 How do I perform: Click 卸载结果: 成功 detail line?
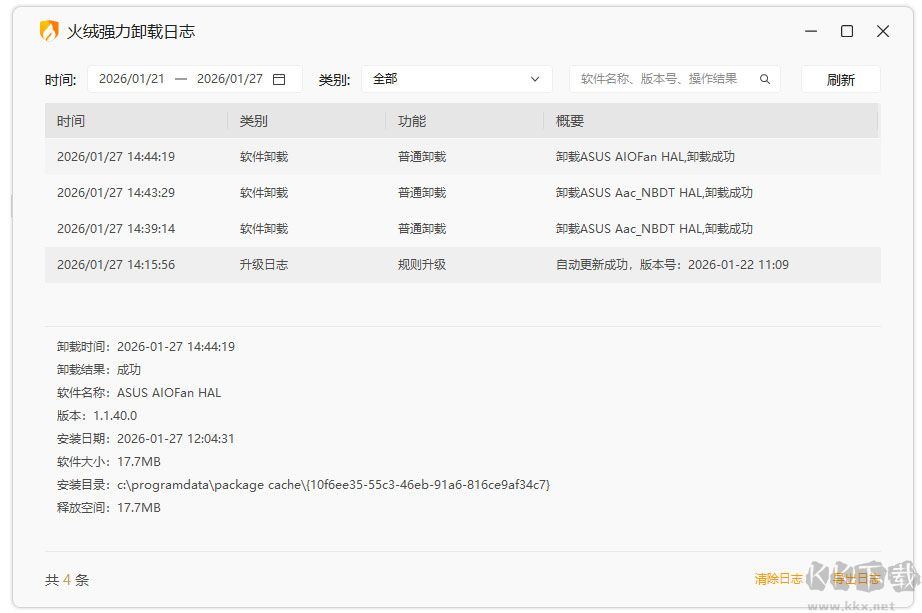click(x=99, y=369)
